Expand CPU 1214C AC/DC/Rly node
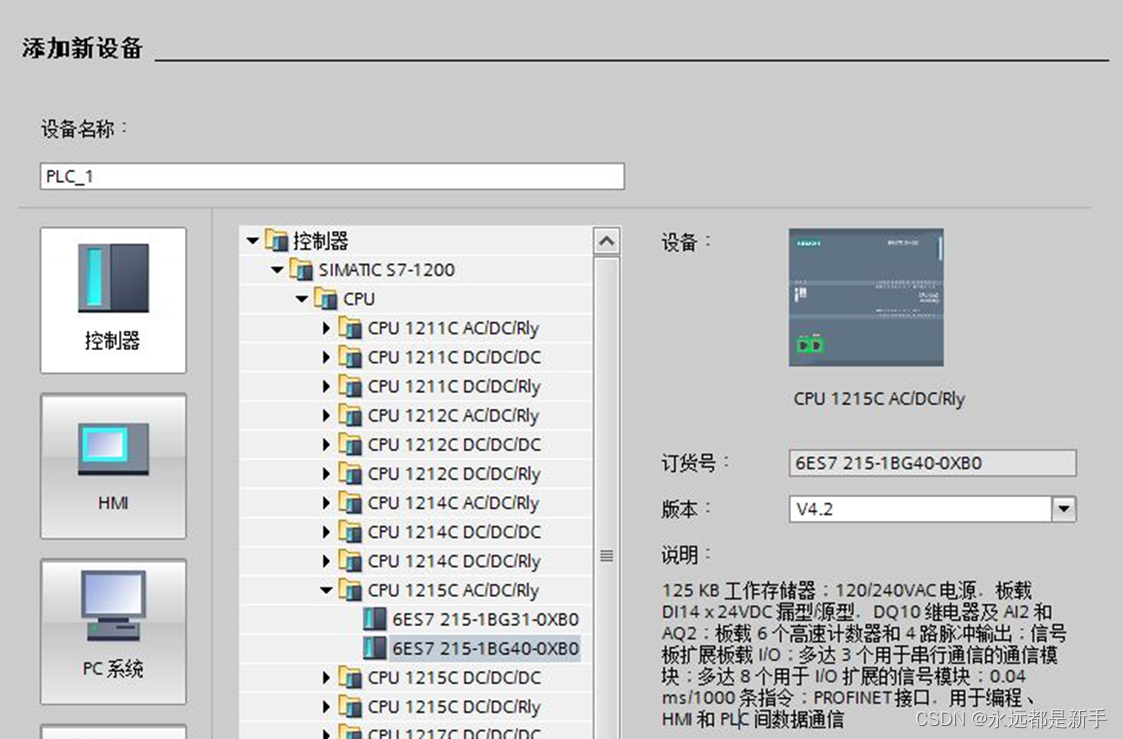 [327, 503]
